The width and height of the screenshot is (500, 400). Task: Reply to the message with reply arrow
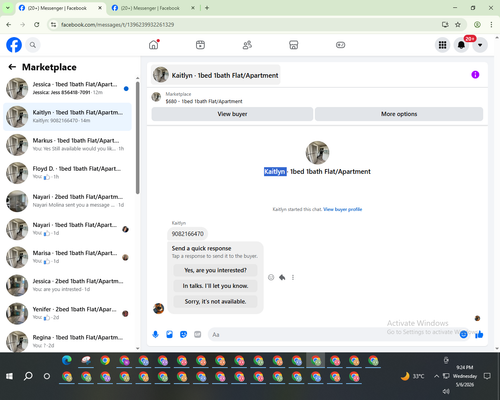(x=282, y=277)
